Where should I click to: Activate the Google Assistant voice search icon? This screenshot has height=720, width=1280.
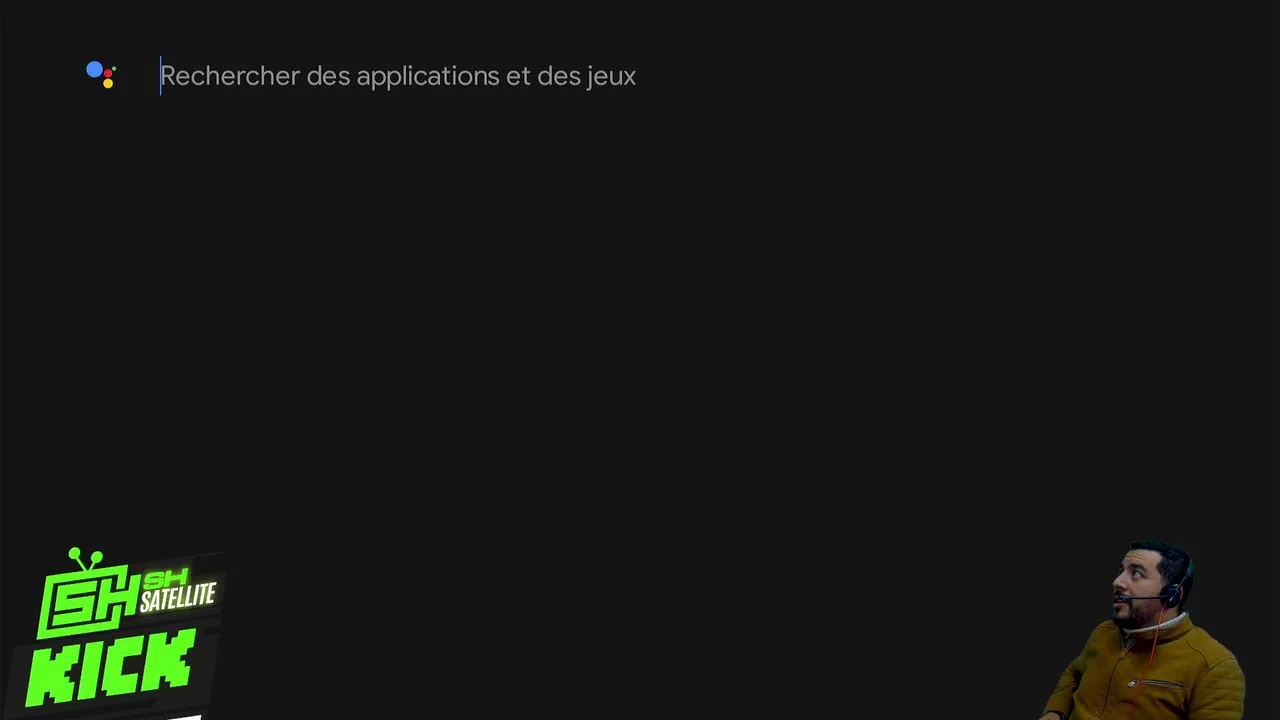pos(101,75)
